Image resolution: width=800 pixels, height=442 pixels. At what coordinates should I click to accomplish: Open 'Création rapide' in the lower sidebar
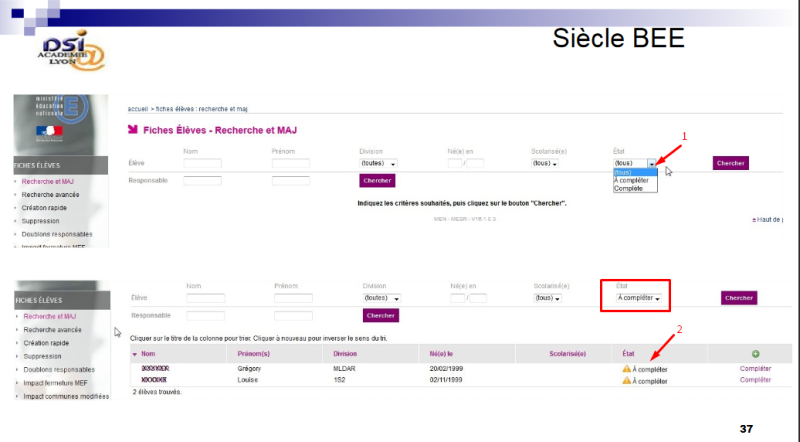[x=46, y=343]
